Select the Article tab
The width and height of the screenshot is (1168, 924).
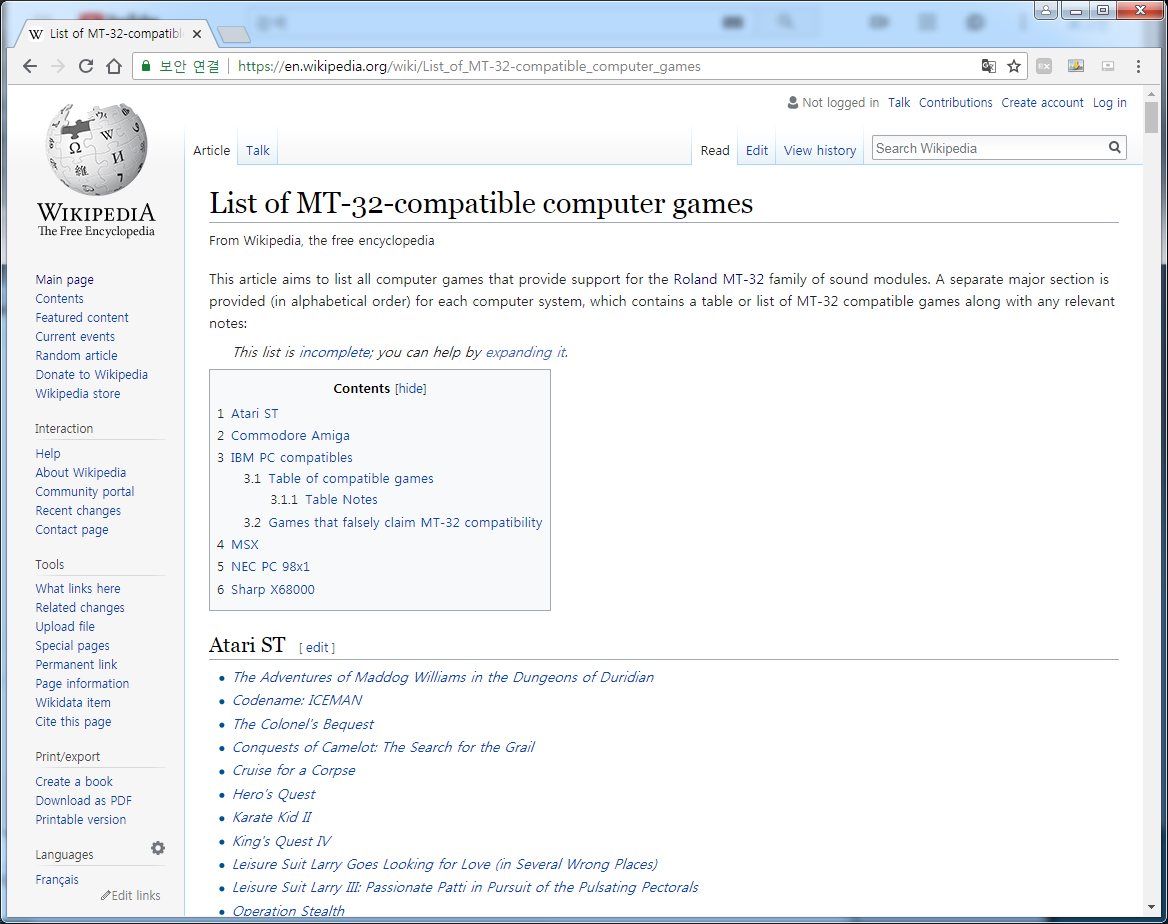tap(212, 151)
